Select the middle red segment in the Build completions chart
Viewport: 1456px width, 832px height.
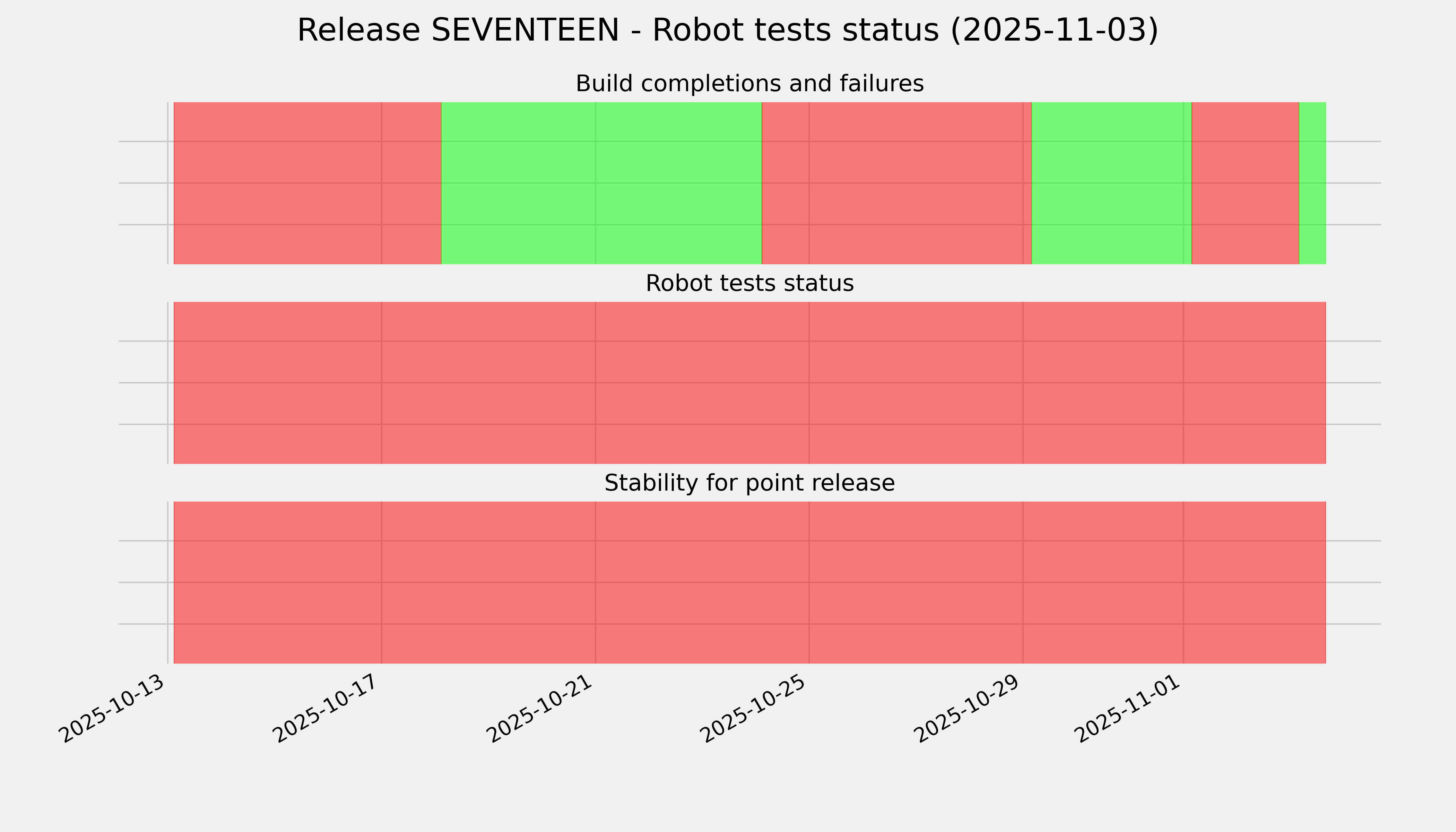896,183
